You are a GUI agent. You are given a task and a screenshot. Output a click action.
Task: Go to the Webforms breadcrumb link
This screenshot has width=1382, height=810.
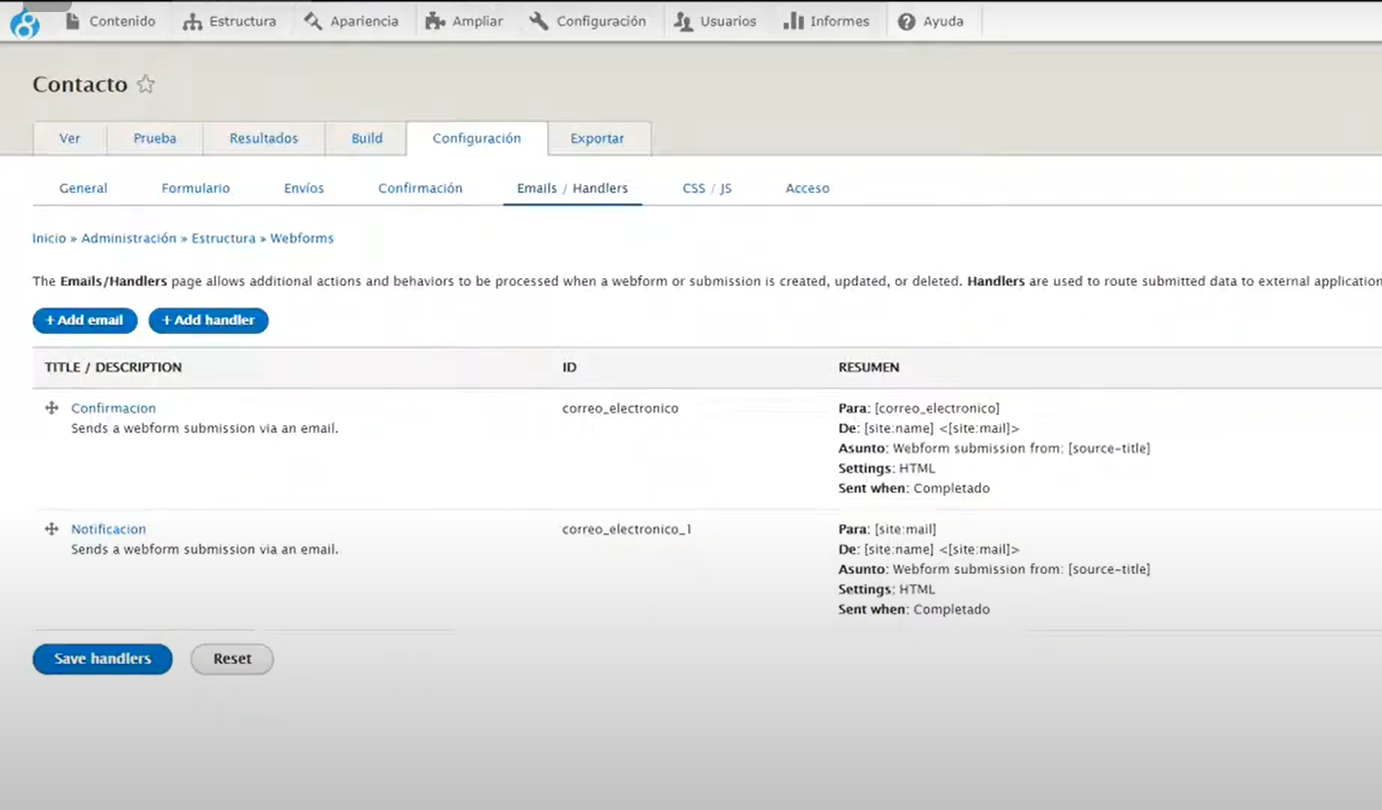(x=302, y=238)
